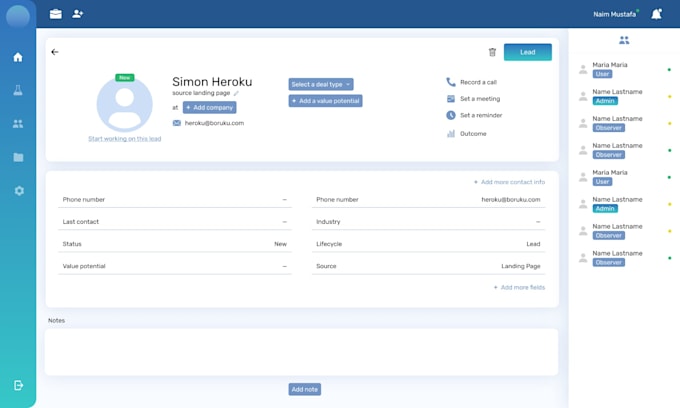Viewport: 680px width, 408px height.
Task: Expand the Select a deal type dropdown
Action: pyautogui.click(x=321, y=84)
